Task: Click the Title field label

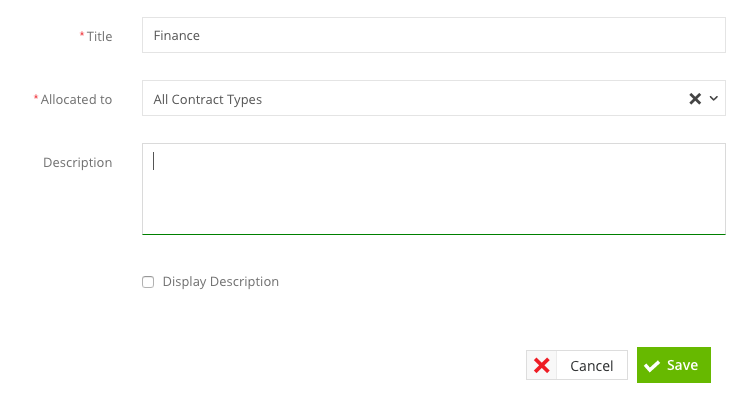Action: 99,36
